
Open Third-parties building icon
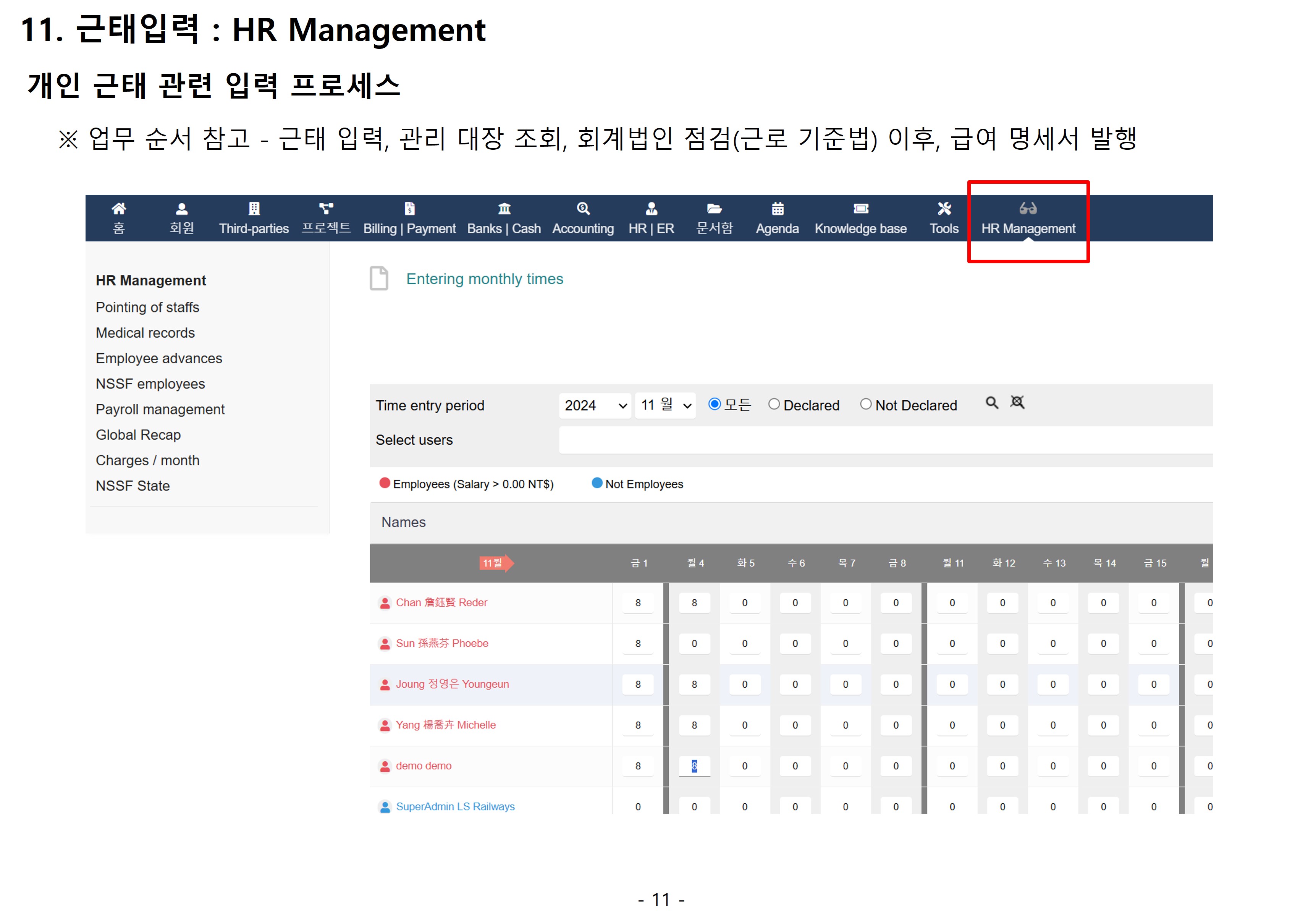click(254, 208)
